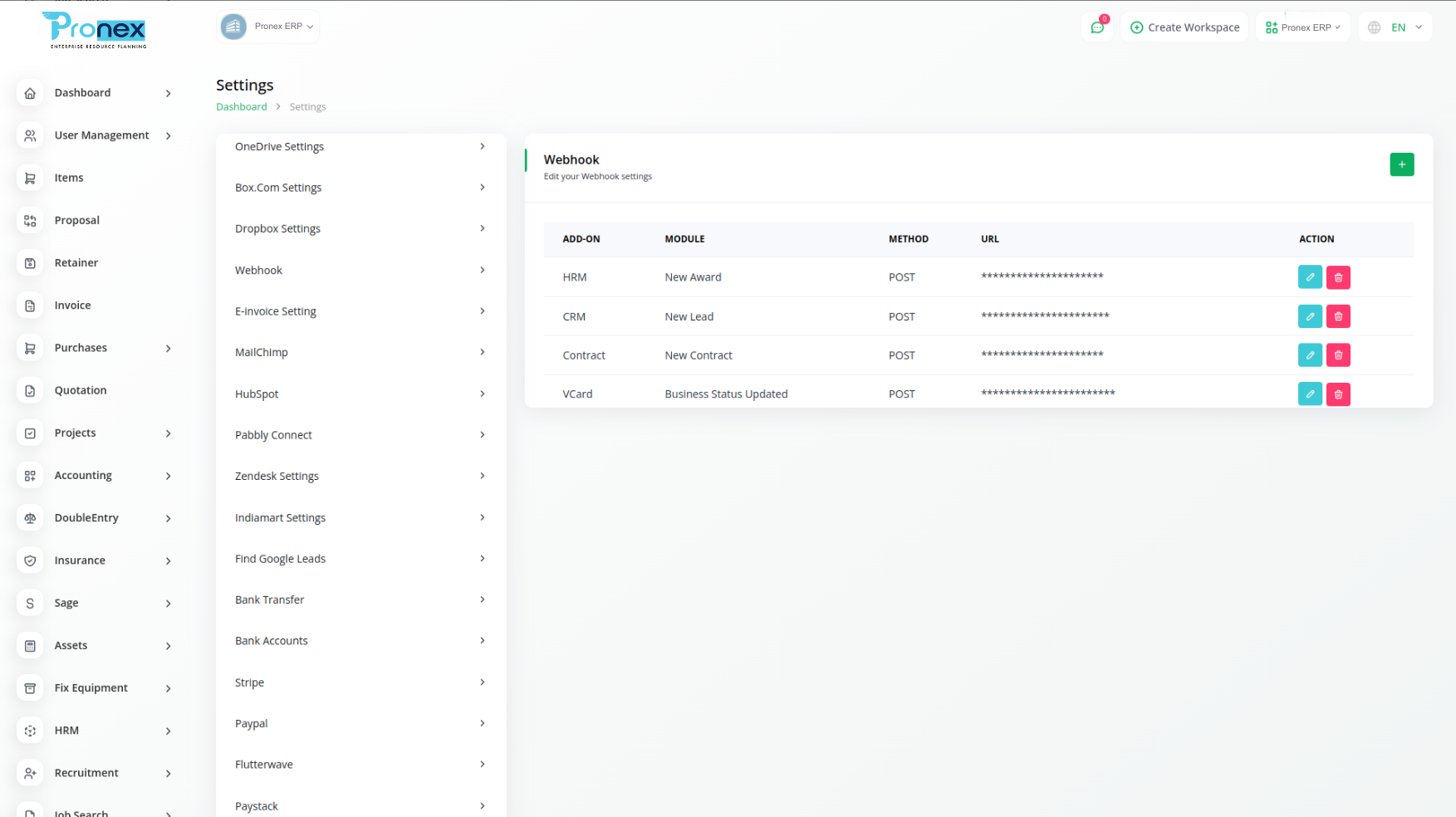Delete the VCard Business Status Updated webhook
Screen dimensions: 1456x817
1338,394
